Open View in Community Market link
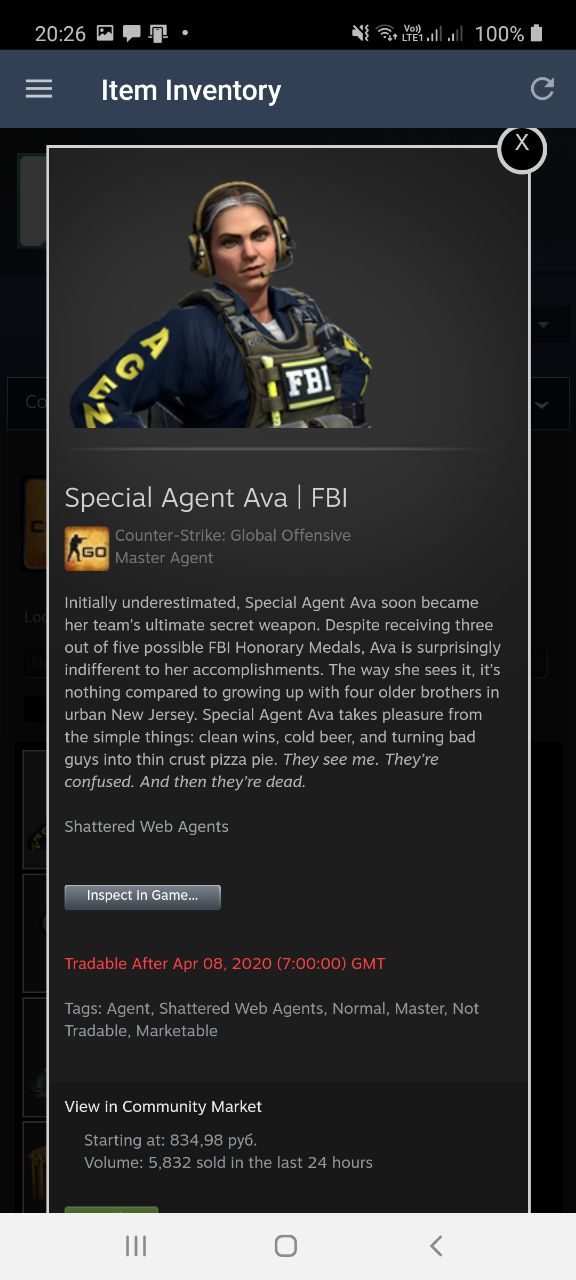This screenshot has height=1280, width=576. pos(163,1107)
